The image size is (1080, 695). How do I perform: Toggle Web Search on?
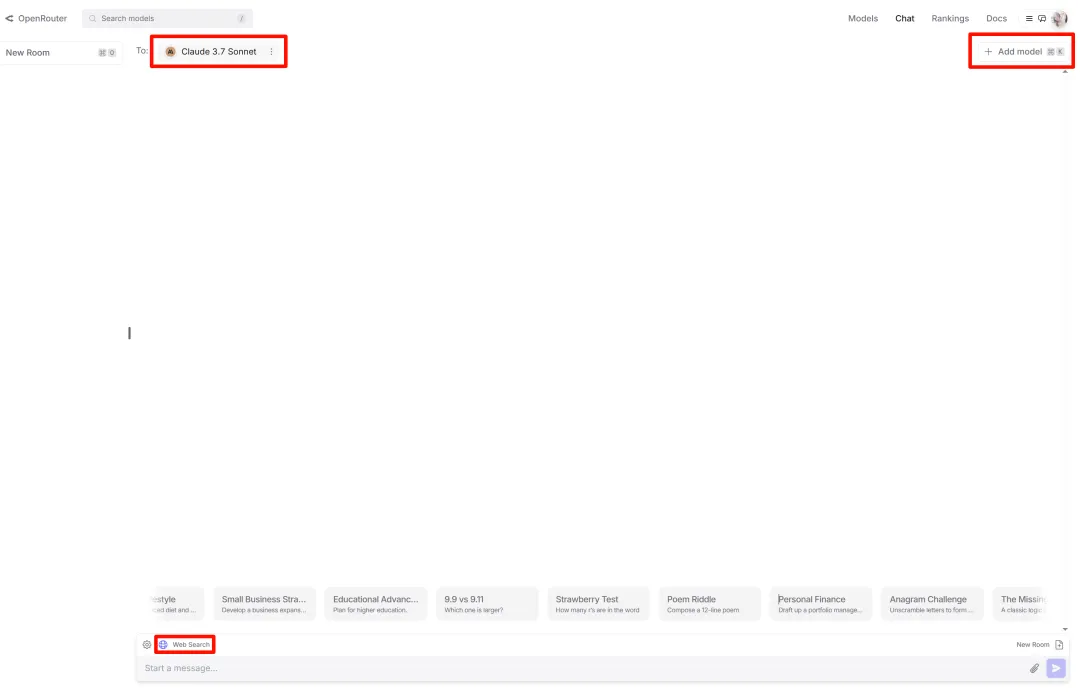click(x=185, y=645)
